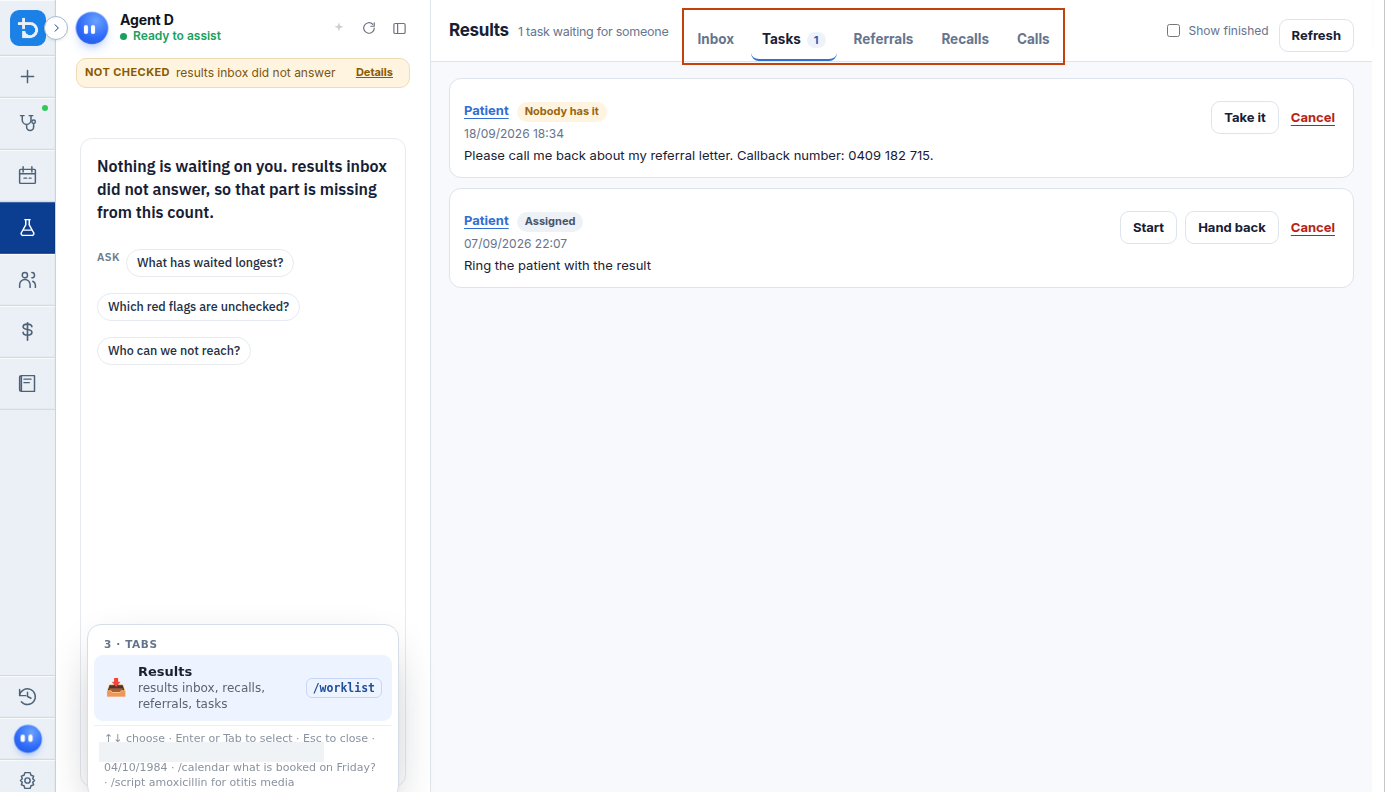Viewport: 1388px width, 792px height.
Task: Open the stethoscope consult icon
Action: click(27, 123)
